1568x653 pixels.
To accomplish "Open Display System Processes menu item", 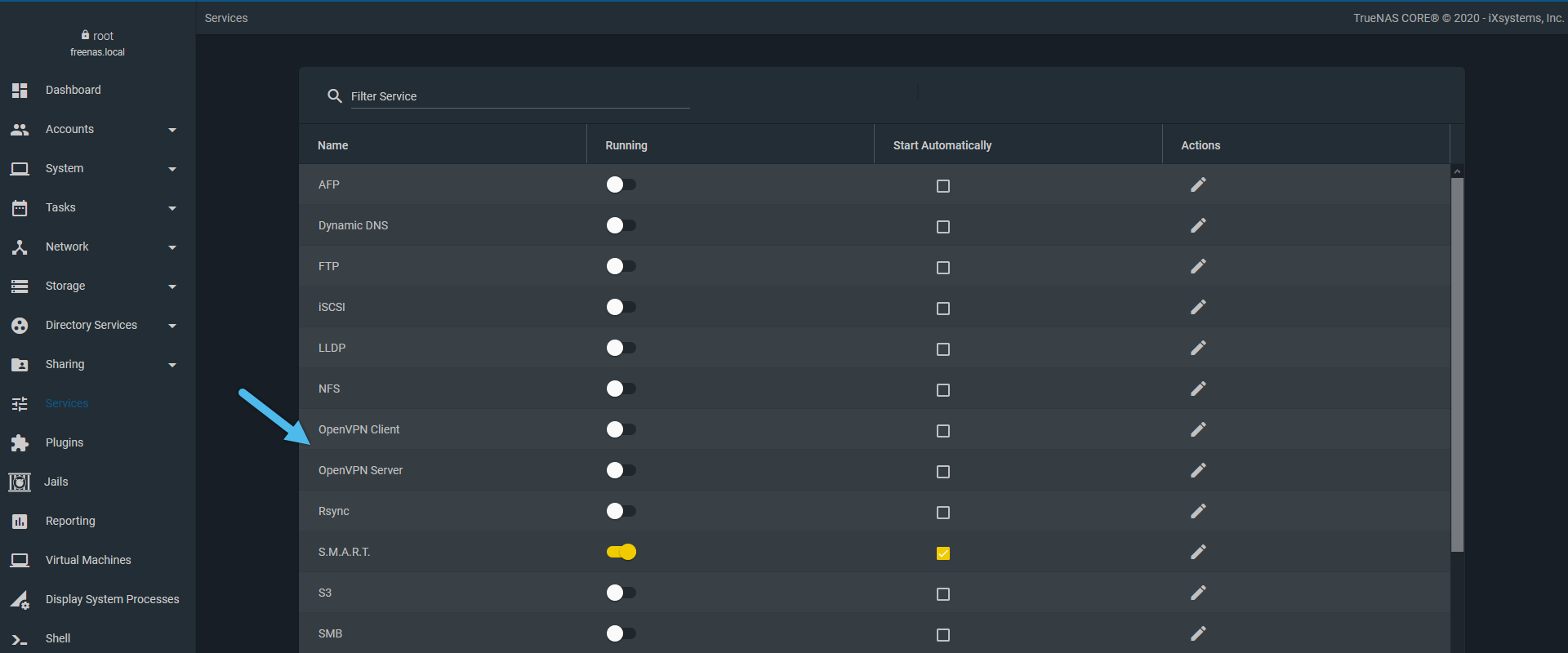I will pos(112,599).
